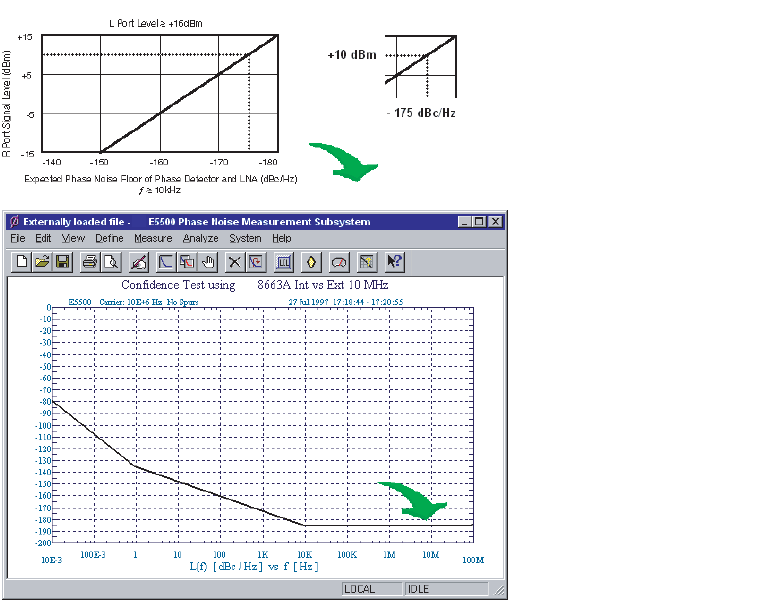The image size is (778, 601).
Task: Print the graph with the printer icon
Action: tap(90, 262)
